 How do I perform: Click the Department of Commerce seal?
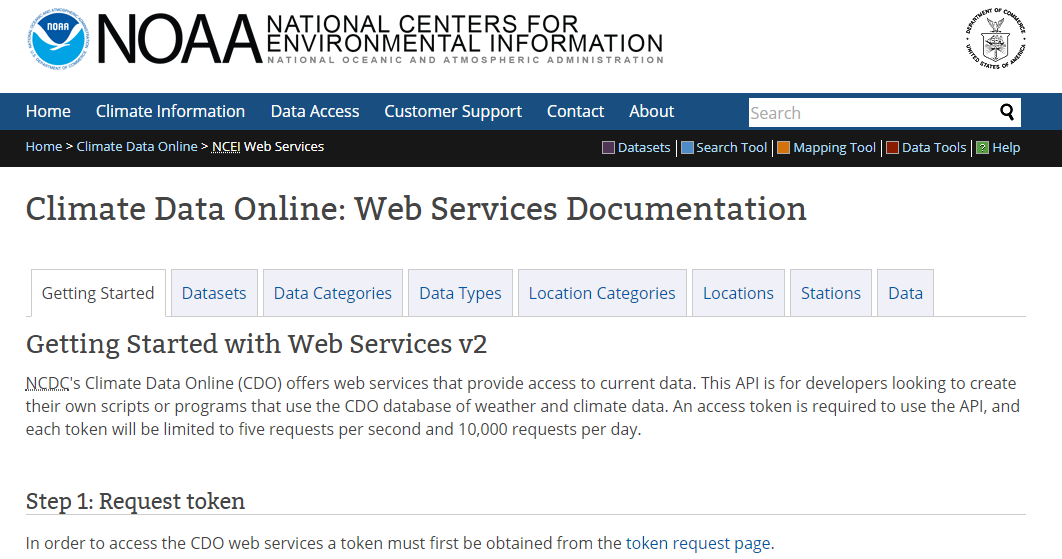995,41
